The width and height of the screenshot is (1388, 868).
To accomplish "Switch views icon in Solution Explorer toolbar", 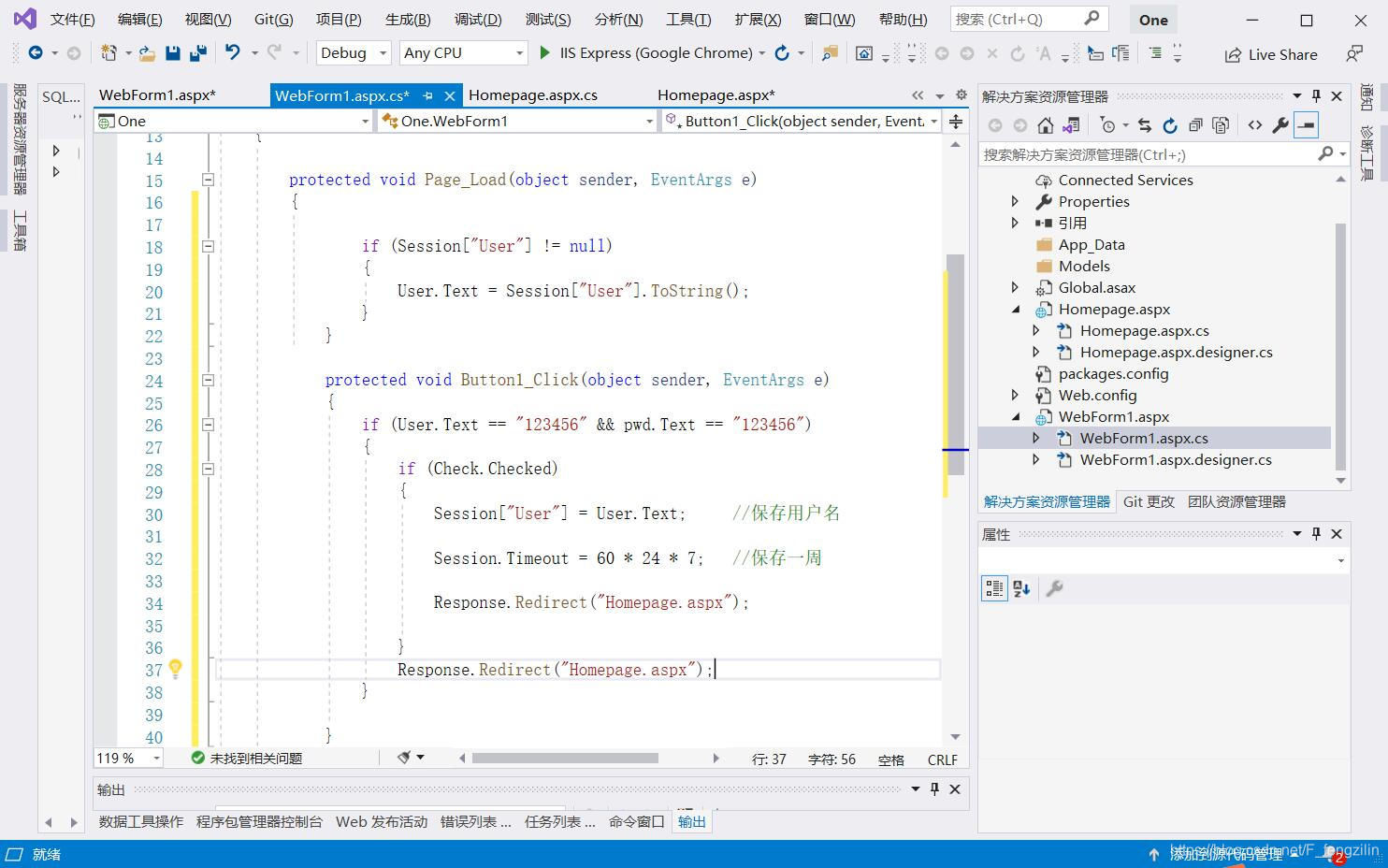I will point(1072,125).
